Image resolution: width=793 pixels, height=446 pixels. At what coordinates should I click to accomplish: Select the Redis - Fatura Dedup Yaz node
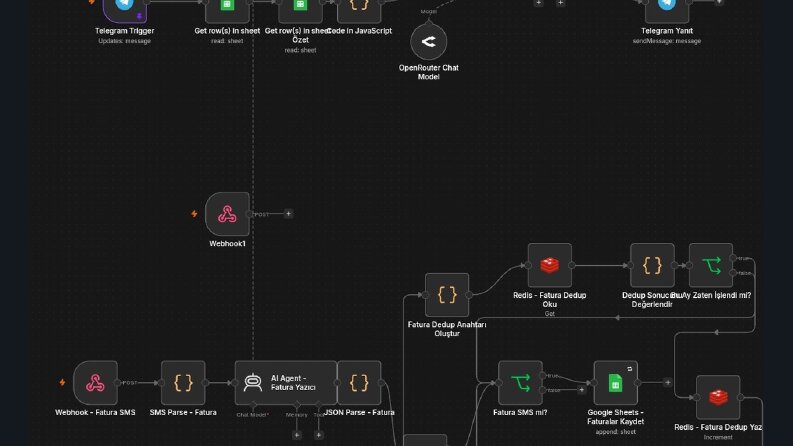point(718,397)
